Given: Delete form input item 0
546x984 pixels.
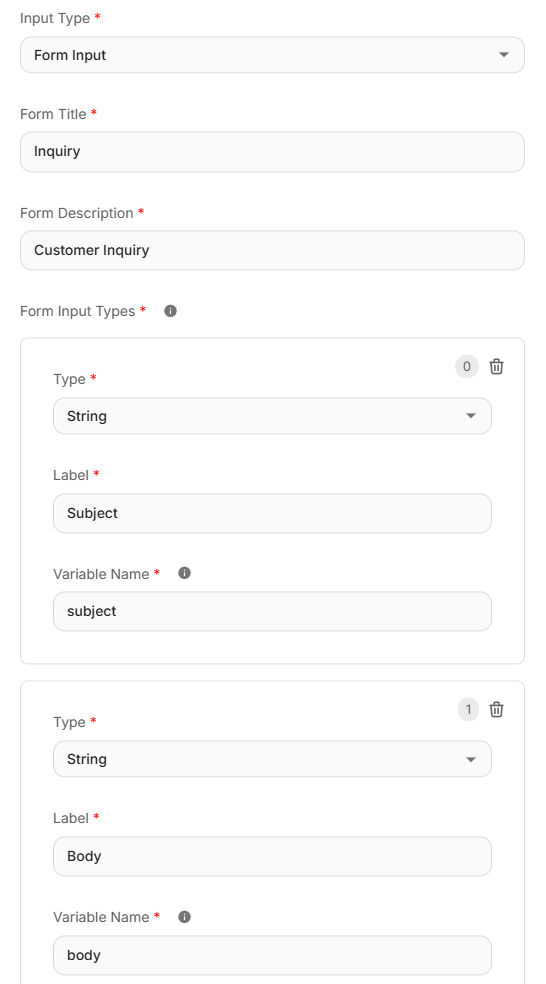Looking at the screenshot, I should (x=496, y=366).
